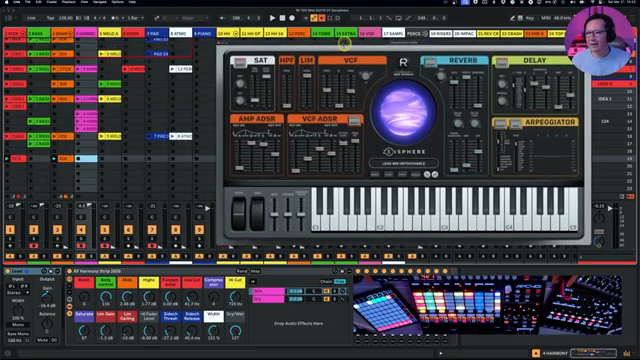Toggle the DELAY section power switch
The width and height of the screenshot is (640, 360).
tap(502, 62)
